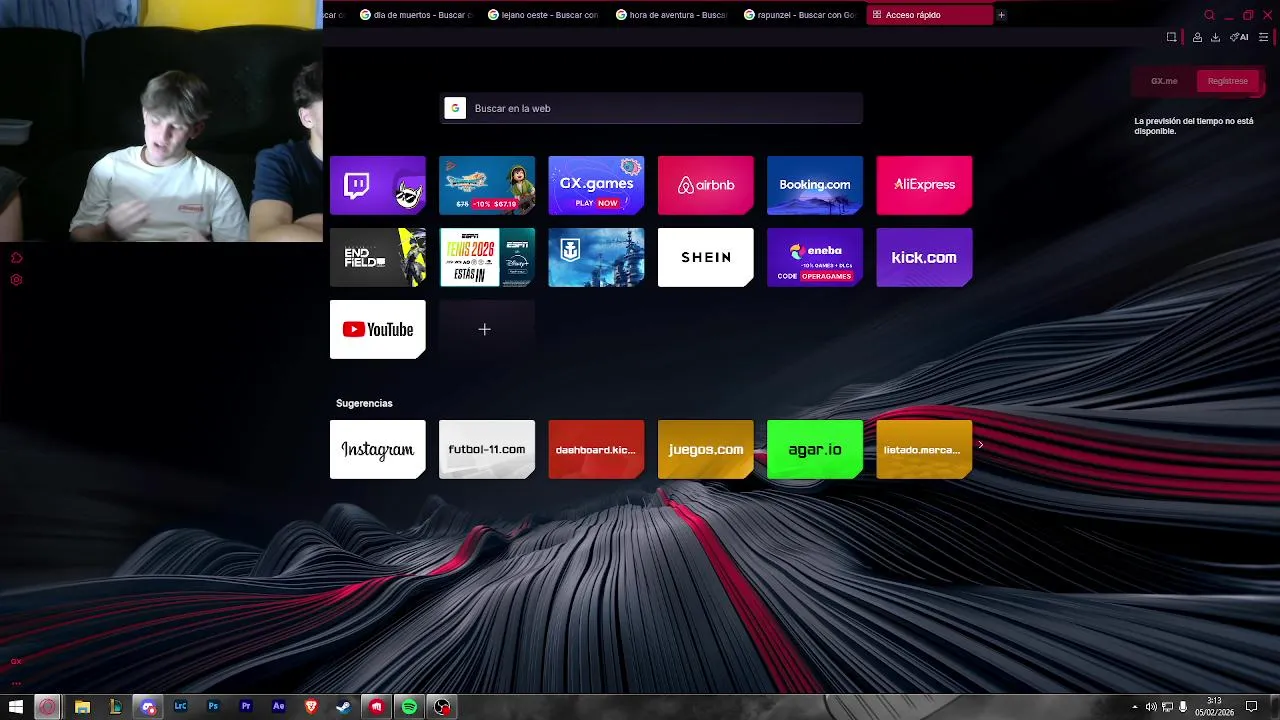1280x720 pixels.
Task: Open the Endfield game tile
Action: [x=378, y=257]
